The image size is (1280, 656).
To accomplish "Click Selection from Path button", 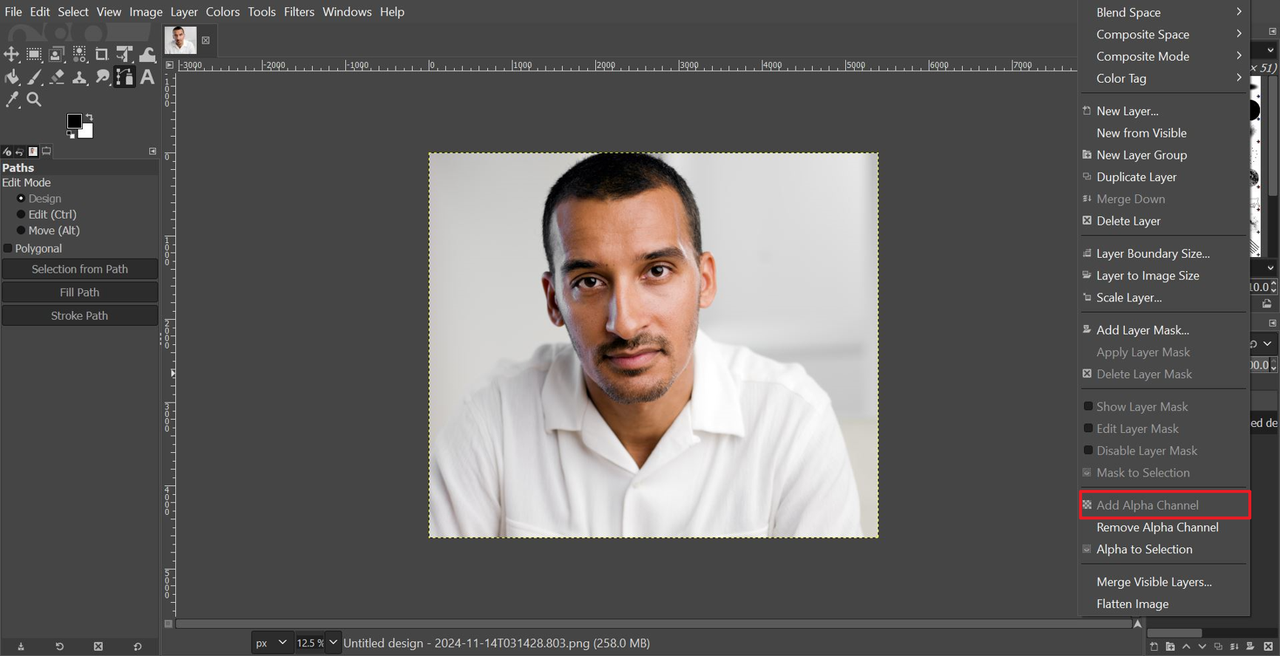I will (80, 269).
